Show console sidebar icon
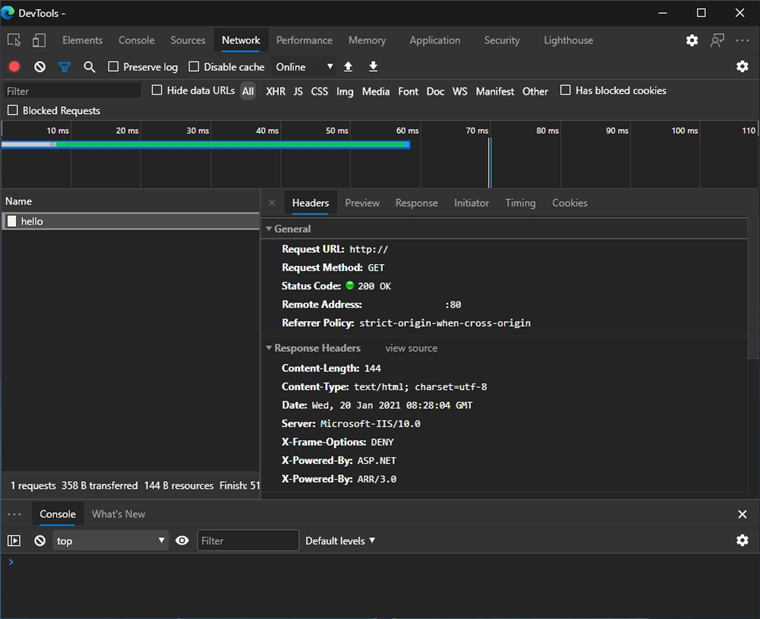This screenshot has width=760, height=619. [14, 540]
